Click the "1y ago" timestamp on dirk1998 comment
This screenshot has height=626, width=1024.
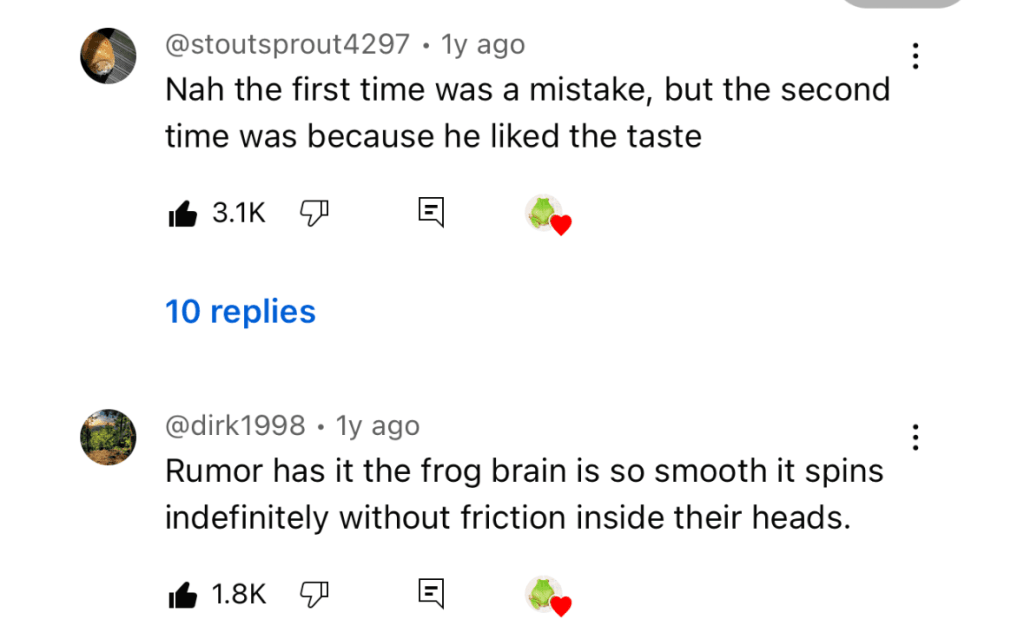pyautogui.click(x=378, y=426)
